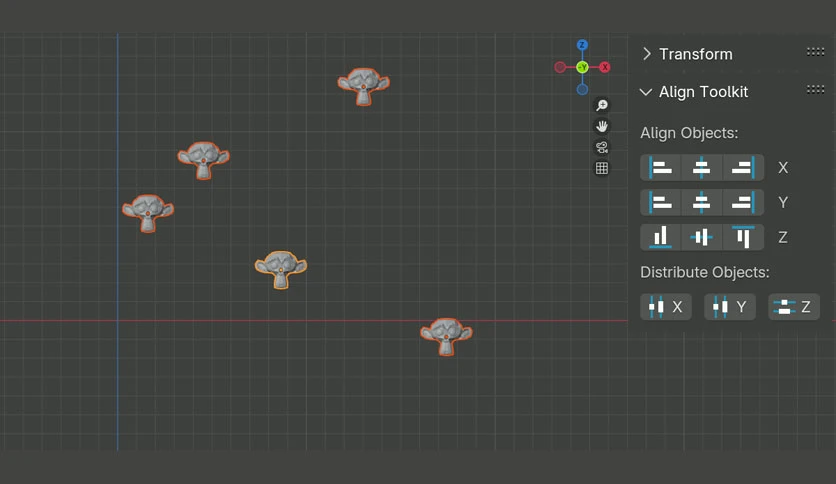Distribute objects along Z axis
The image size is (836, 484).
(x=794, y=307)
